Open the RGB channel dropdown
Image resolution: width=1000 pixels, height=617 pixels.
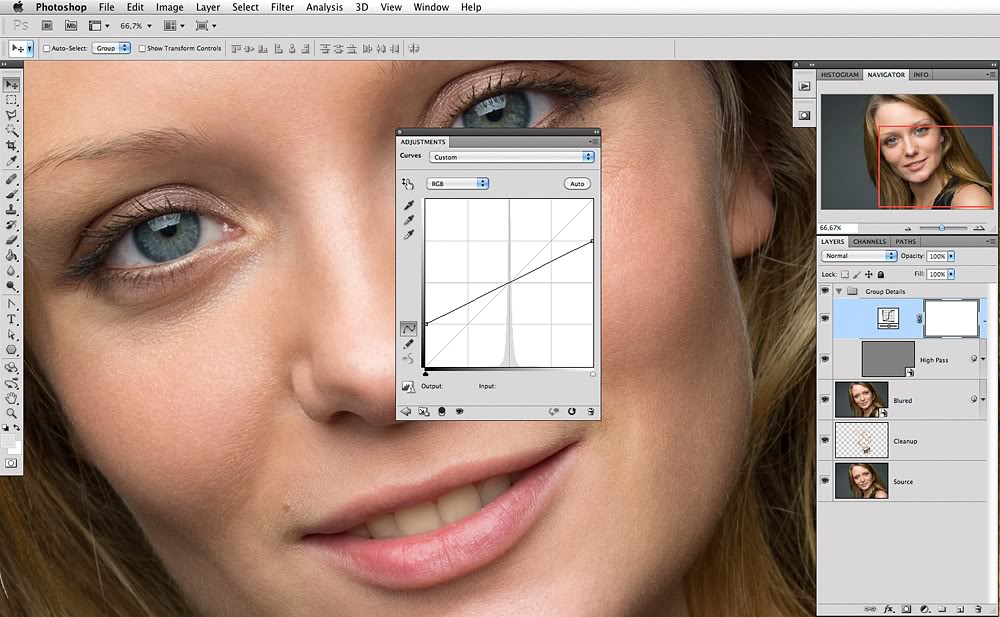click(457, 184)
